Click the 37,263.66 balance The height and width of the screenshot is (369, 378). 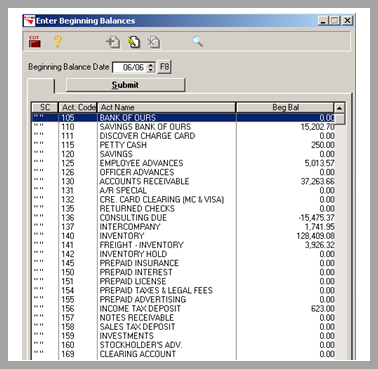(x=317, y=181)
